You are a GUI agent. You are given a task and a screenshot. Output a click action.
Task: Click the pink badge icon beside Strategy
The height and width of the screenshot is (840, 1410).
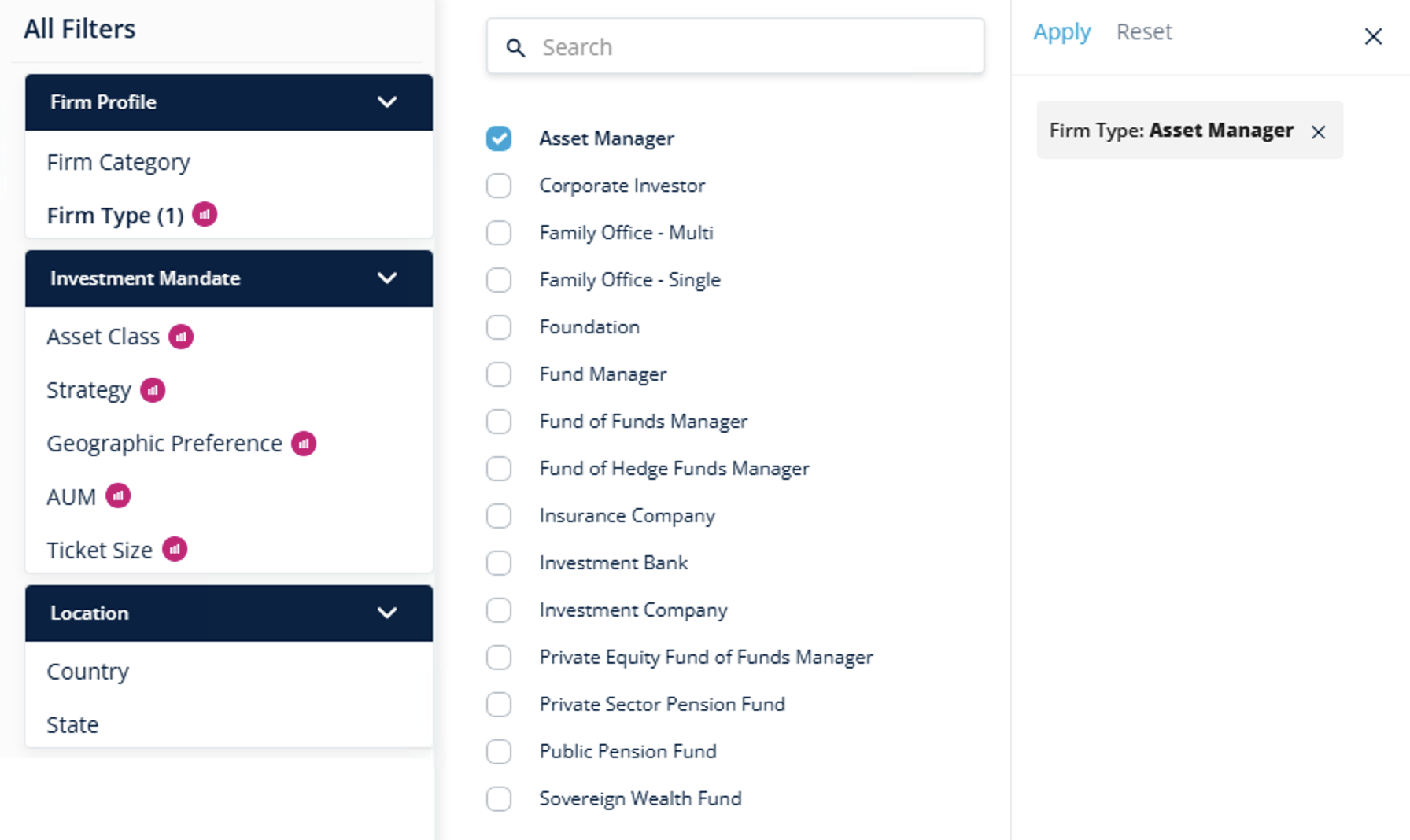[153, 390]
